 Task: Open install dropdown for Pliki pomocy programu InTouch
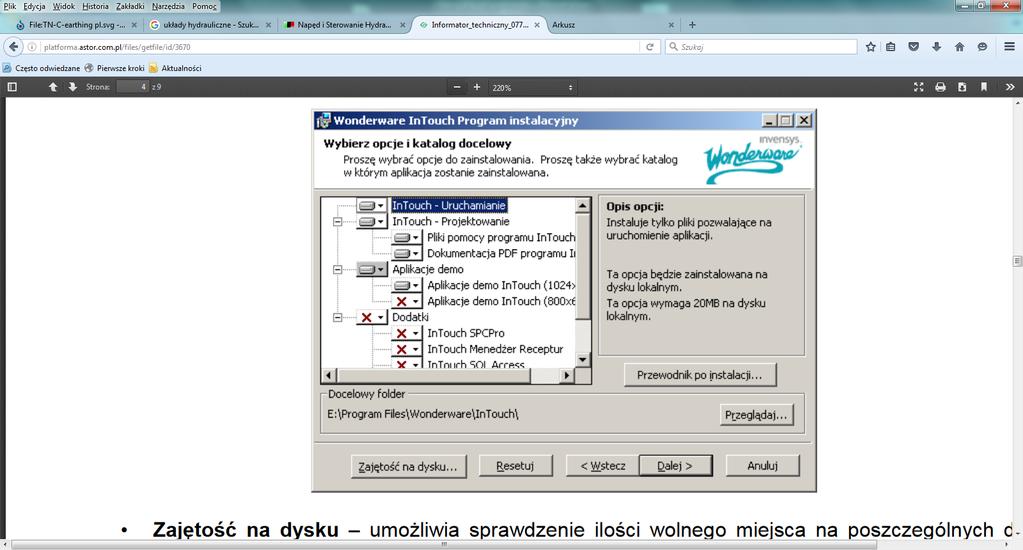pyautogui.click(x=407, y=237)
